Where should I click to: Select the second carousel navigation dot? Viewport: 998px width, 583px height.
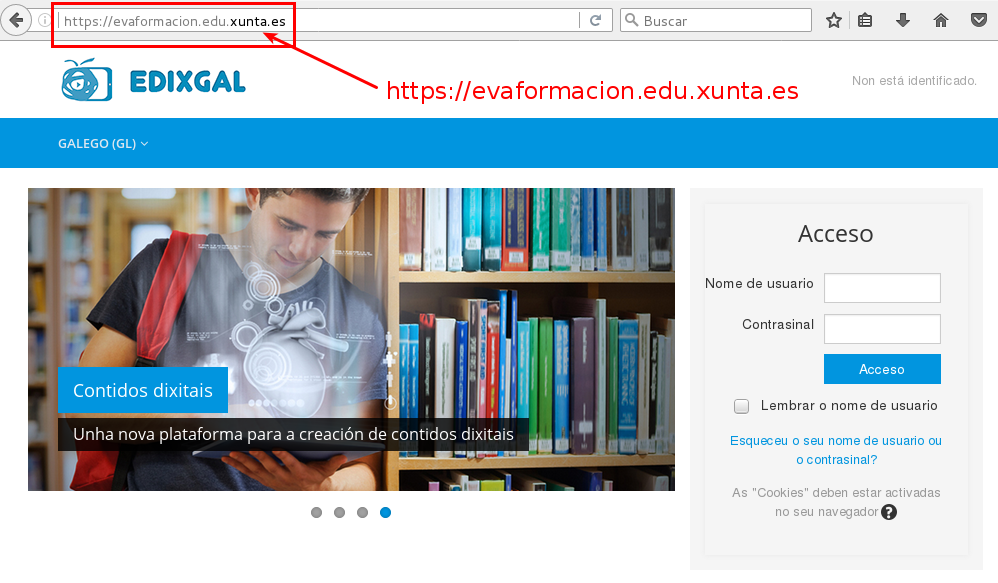tap(339, 512)
